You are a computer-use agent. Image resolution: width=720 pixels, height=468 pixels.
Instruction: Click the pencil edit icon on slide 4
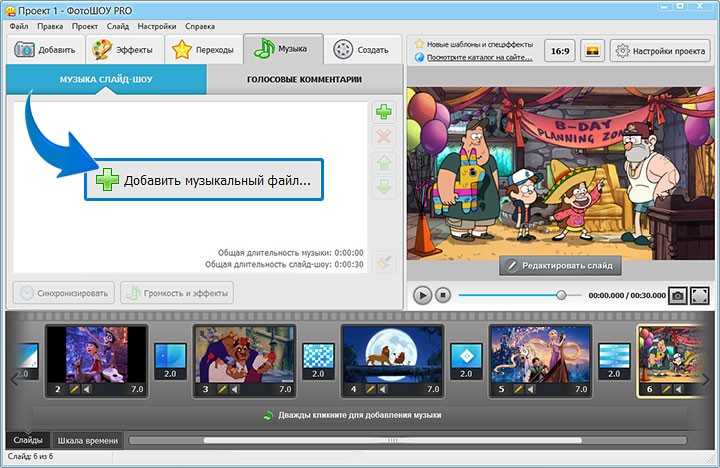click(x=370, y=389)
